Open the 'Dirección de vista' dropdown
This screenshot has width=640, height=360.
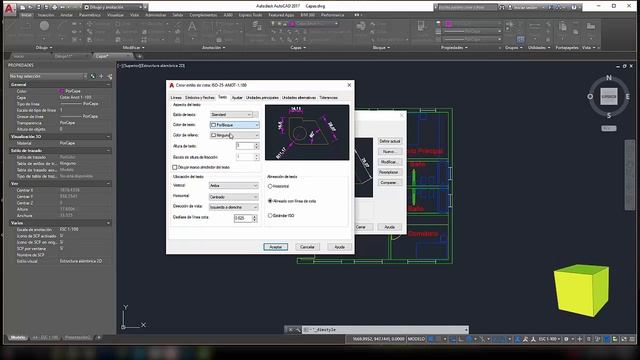tap(233, 207)
